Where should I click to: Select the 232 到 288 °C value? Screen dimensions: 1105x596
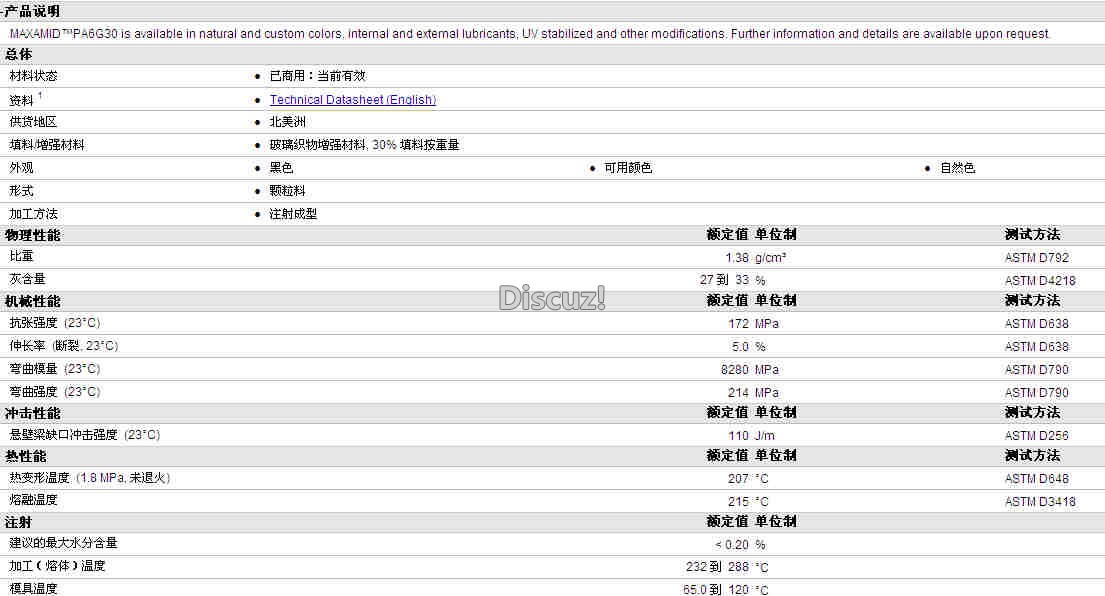point(727,567)
